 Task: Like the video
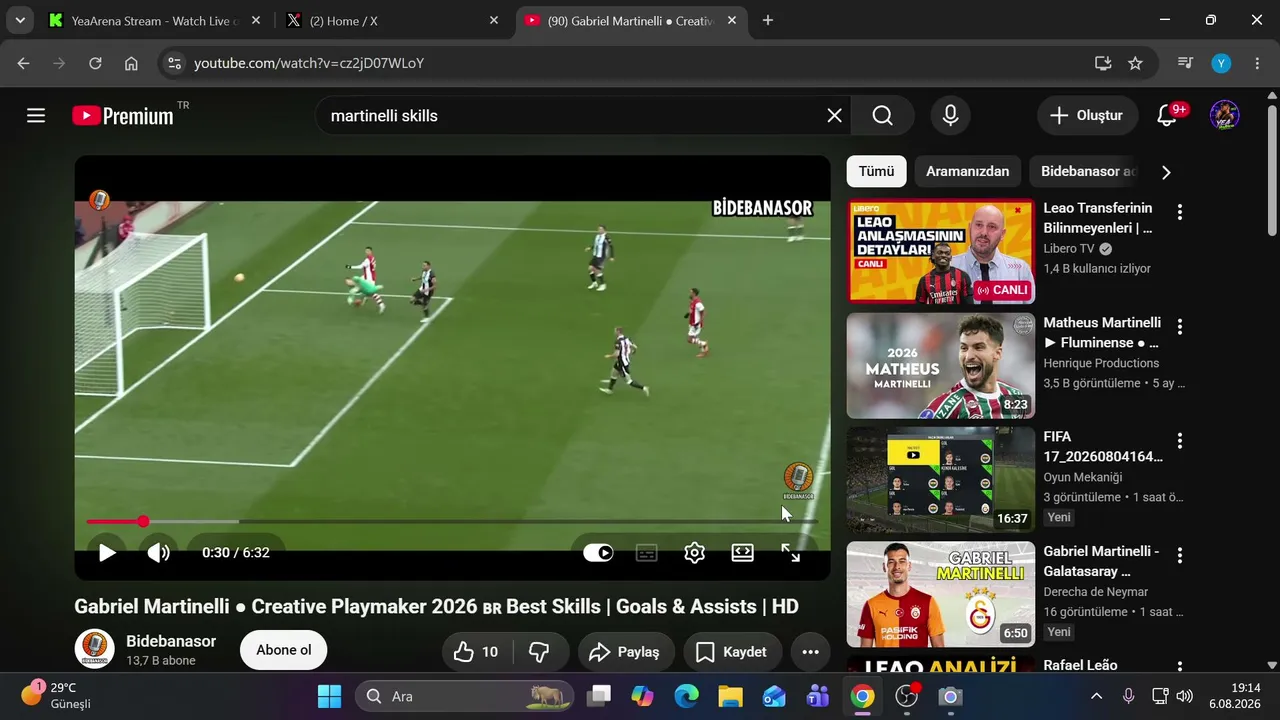(476, 652)
